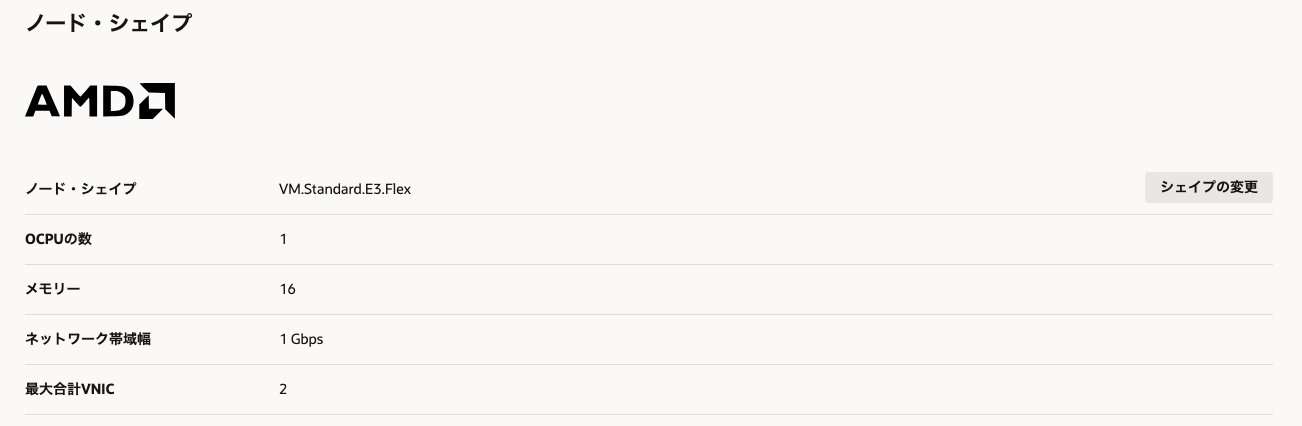Click the OCPU count value 1
The image size is (1302, 426).
(x=283, y=239)
